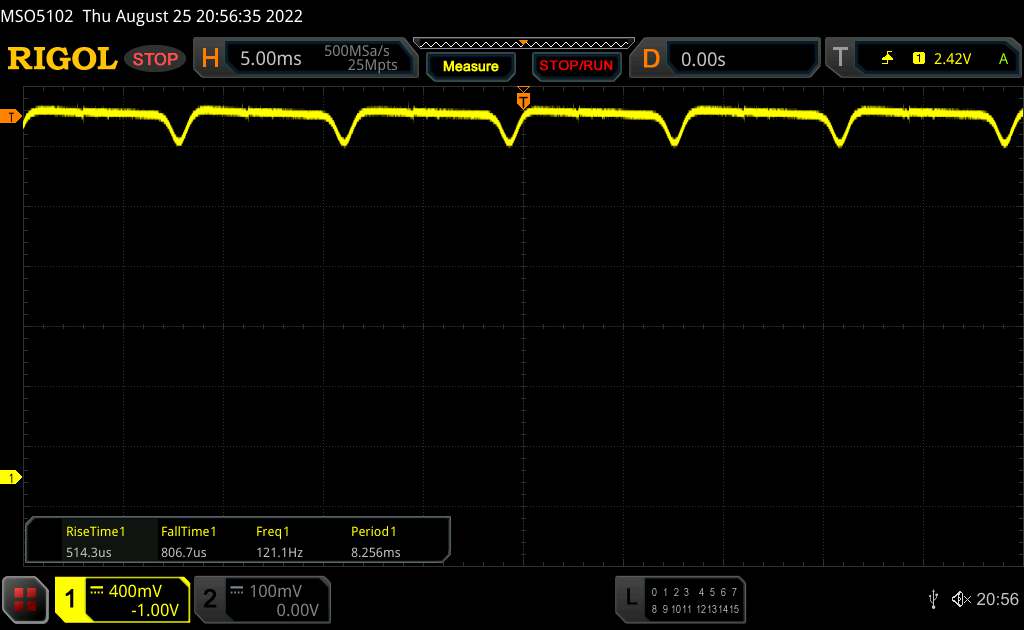Toggle channel 2 with the gray 2 button
1024x630 pixels.
tap(210, 599)
